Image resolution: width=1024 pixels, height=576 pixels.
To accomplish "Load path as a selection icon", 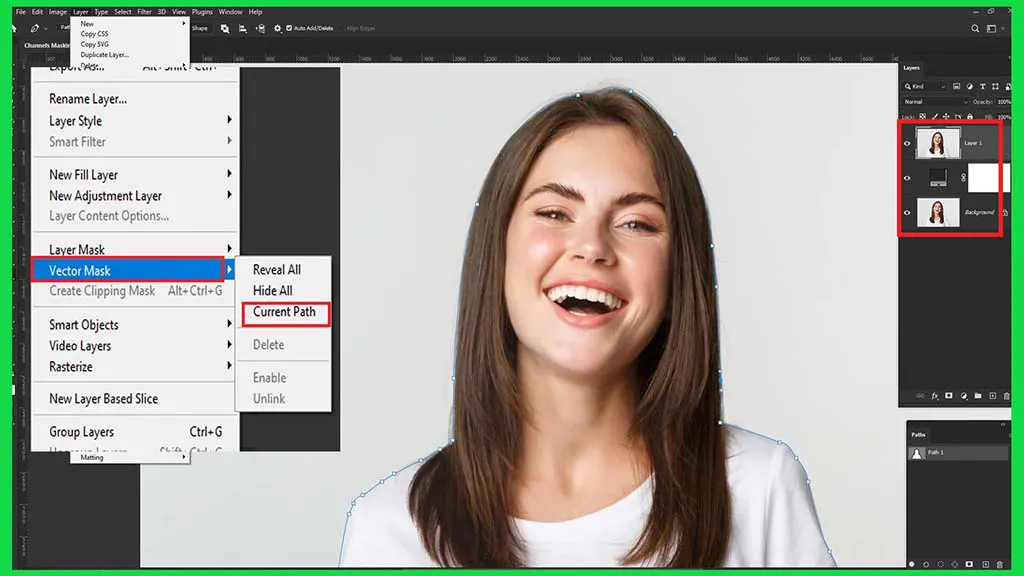I will click(x=940, y=564).
